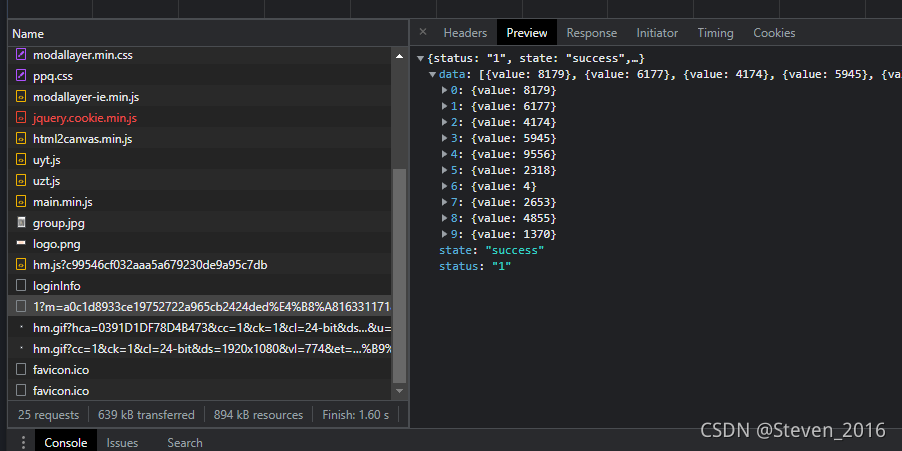The height and width of the screenshot is (451, 902).
Task: Click the 894 kB resources status entry
Action: [x=258, y=415]
